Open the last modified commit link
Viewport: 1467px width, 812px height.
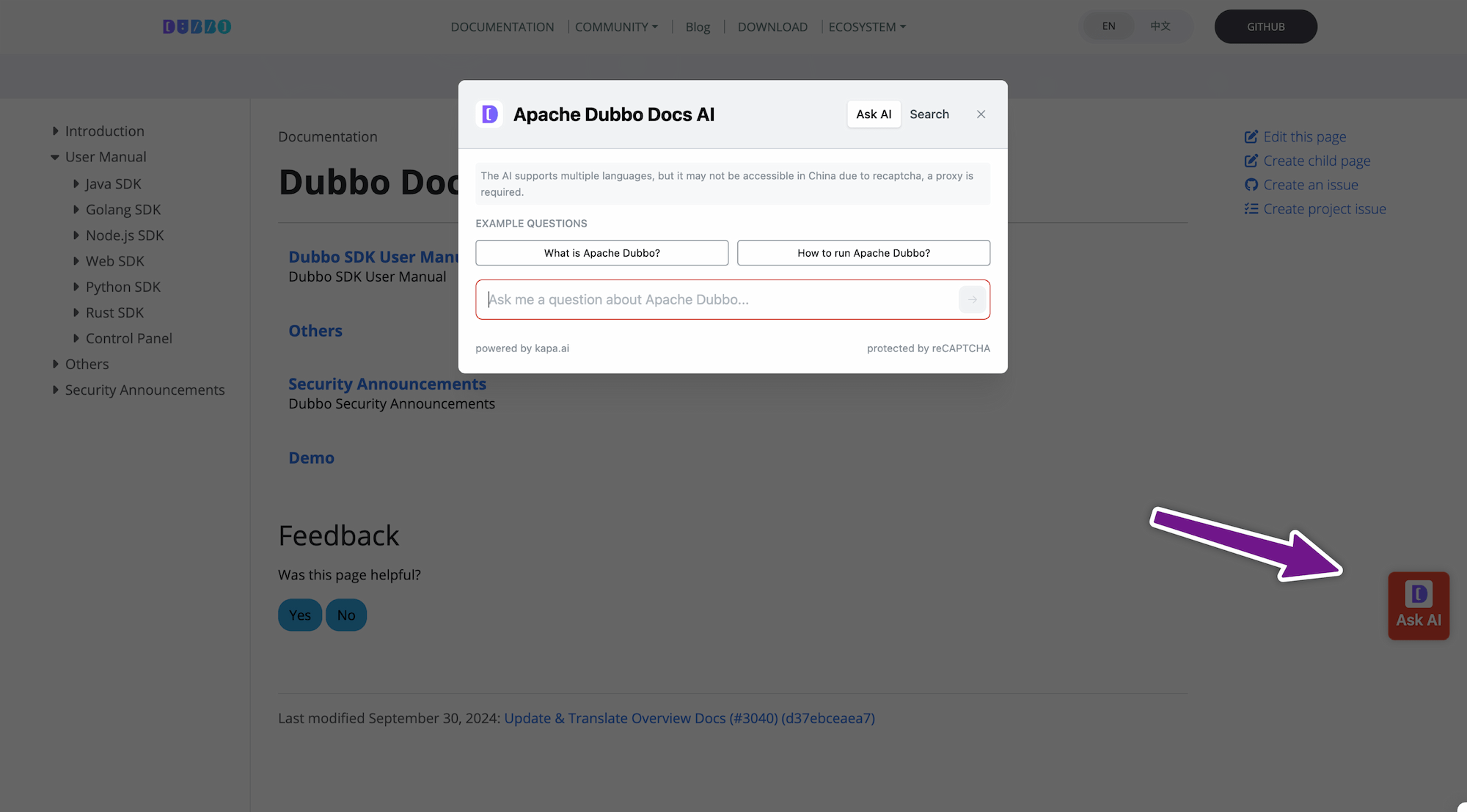689,719
